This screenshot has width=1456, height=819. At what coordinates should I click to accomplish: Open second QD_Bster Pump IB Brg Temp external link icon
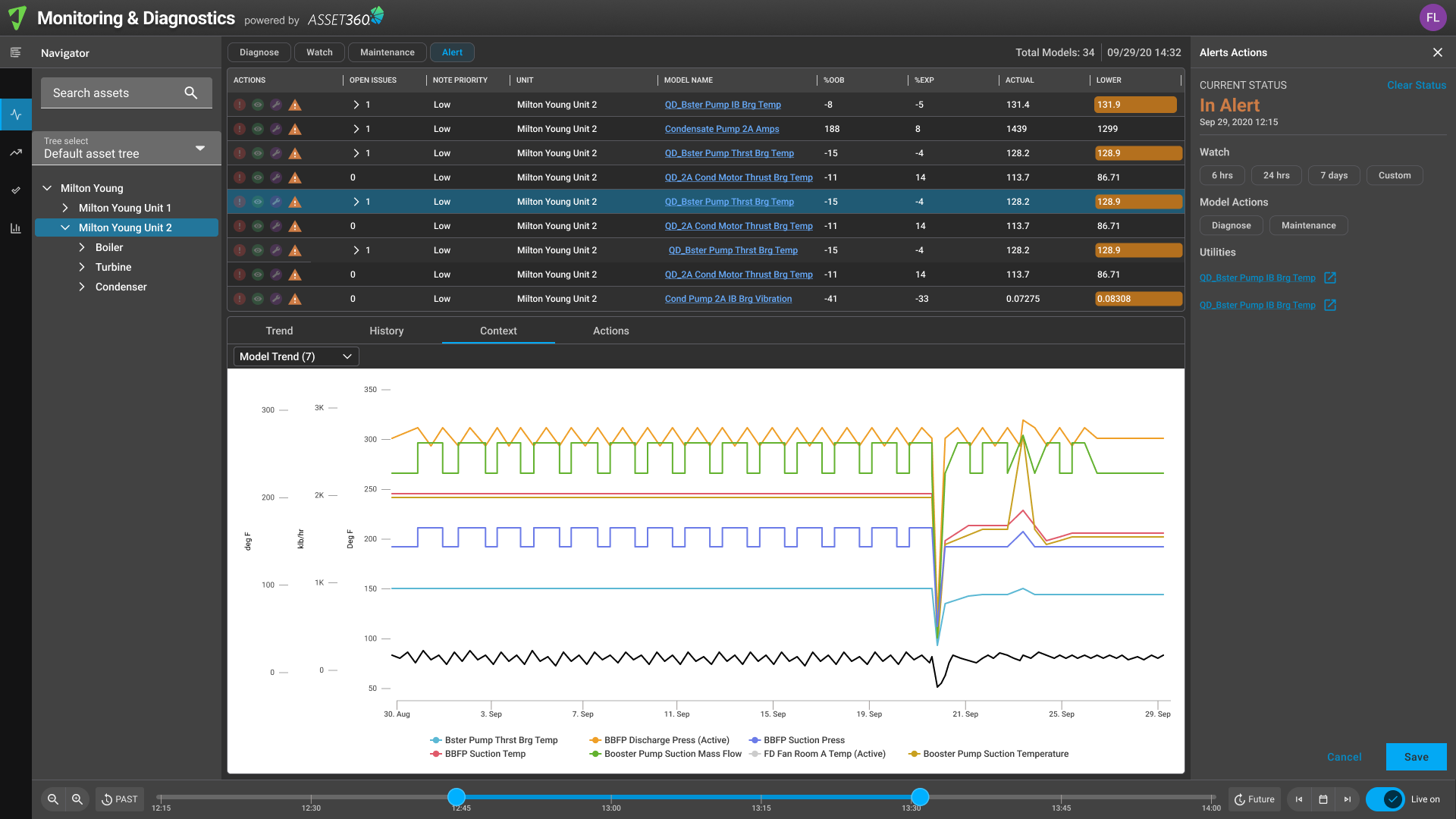1330,305
